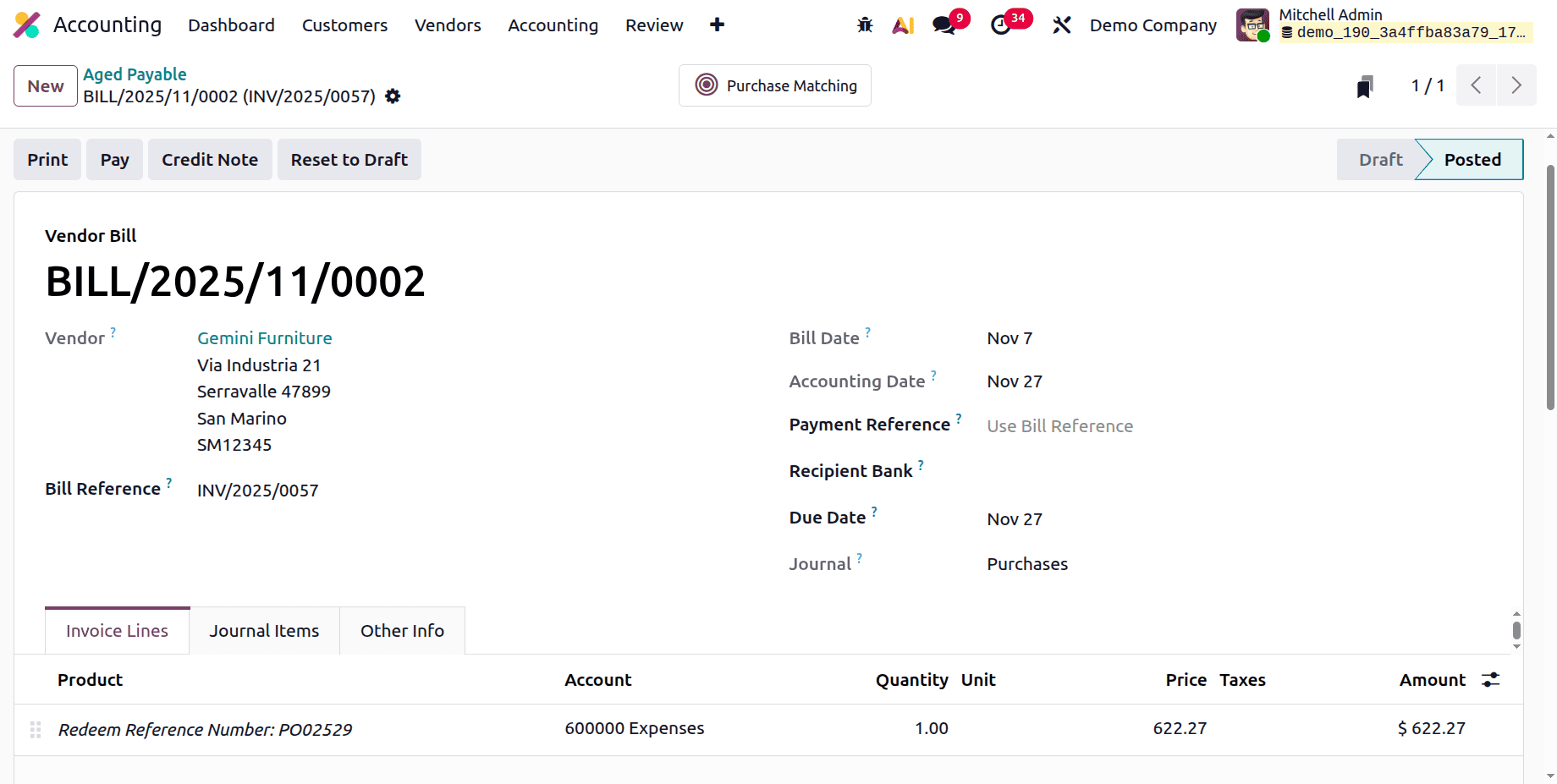The height and width of the screenshot is (784, 1557).
Task: Click the Print button
Action: click(47, 160)
